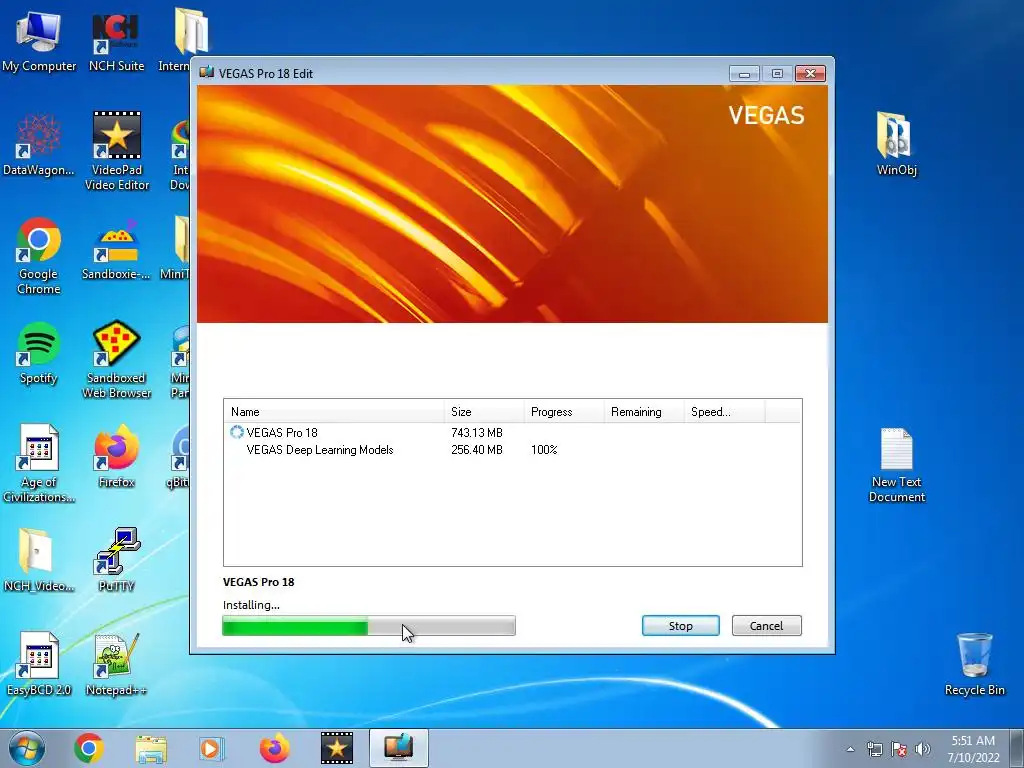
Task: Sort list by Name column
Action: 334,411
